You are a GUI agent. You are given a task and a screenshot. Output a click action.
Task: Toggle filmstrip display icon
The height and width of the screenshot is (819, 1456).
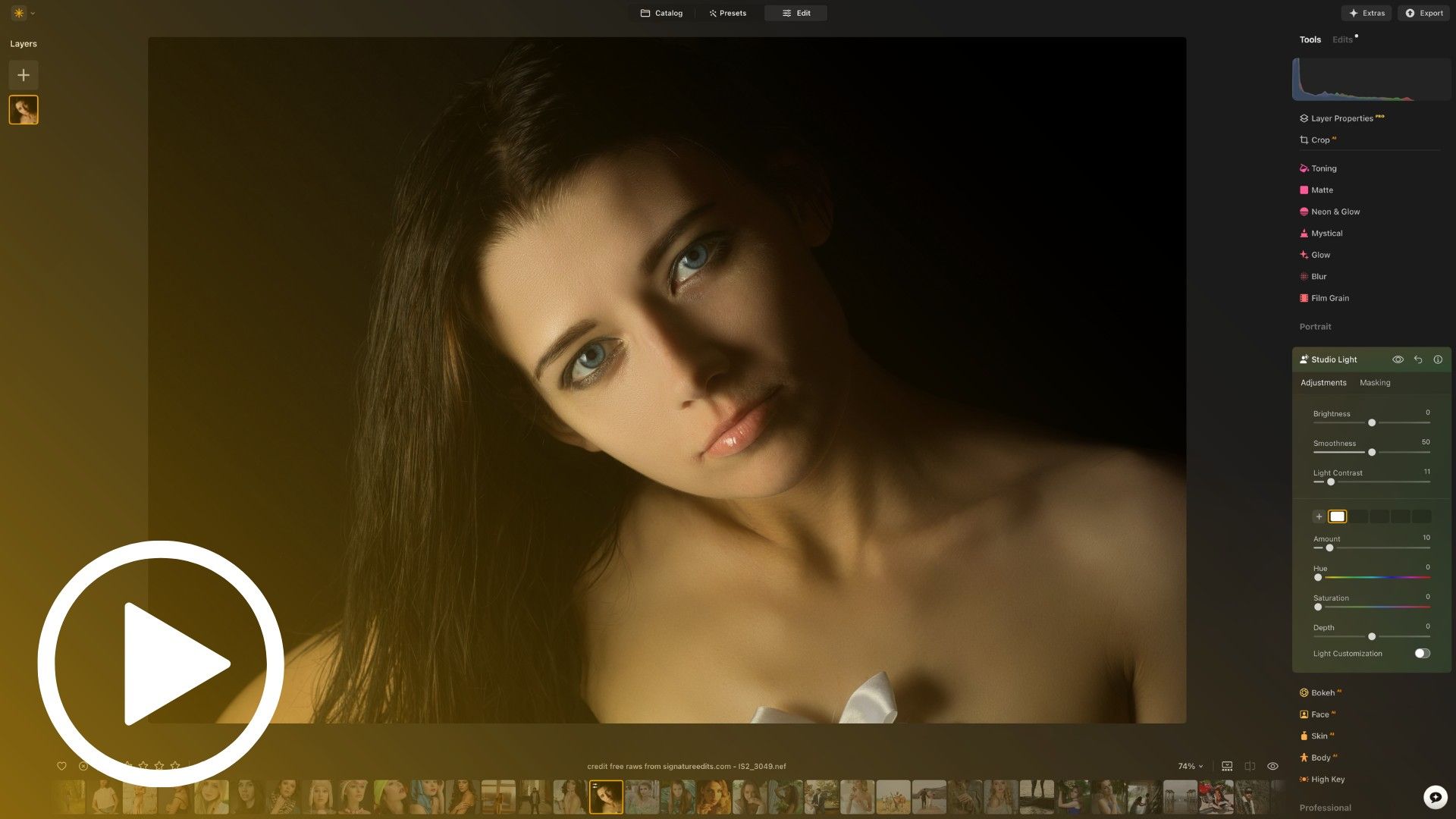click(1227, 766)
